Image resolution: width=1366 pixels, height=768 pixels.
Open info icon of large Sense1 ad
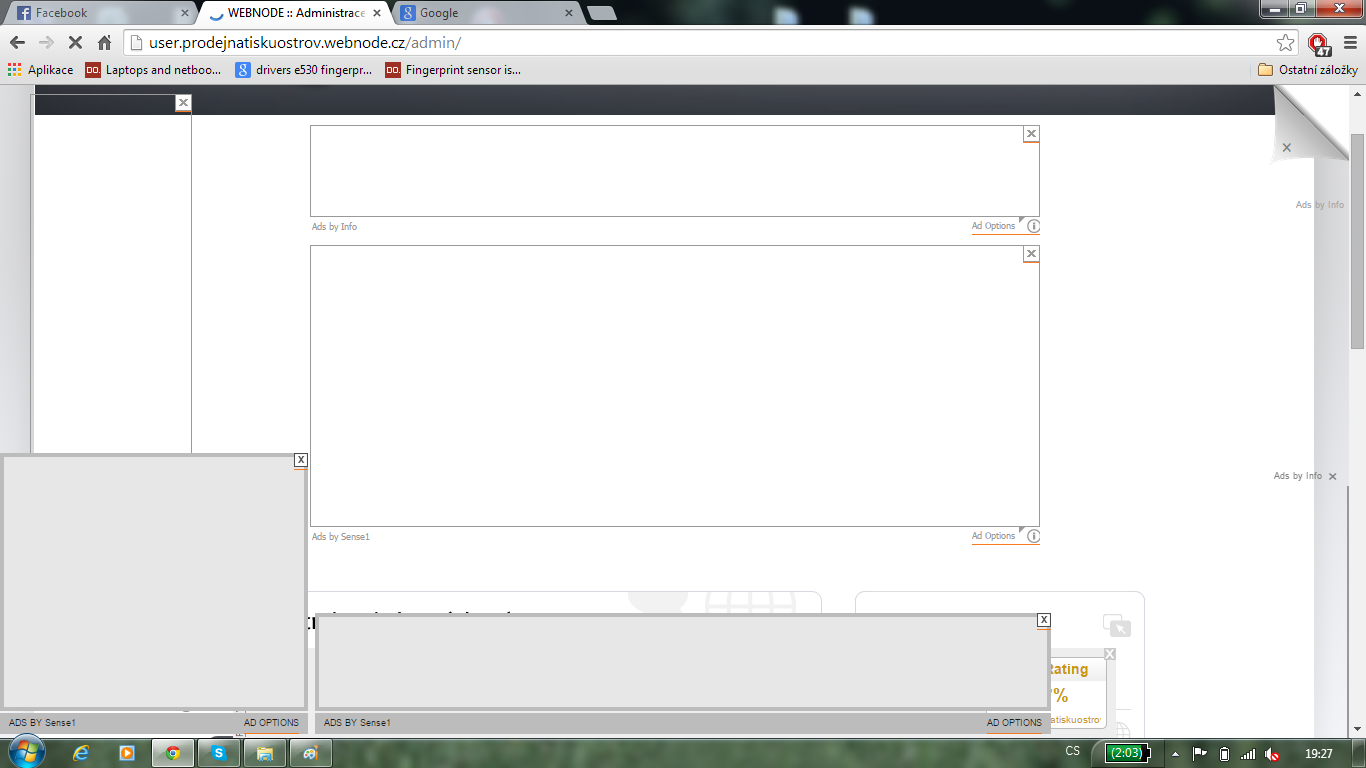coord(1034,536)
